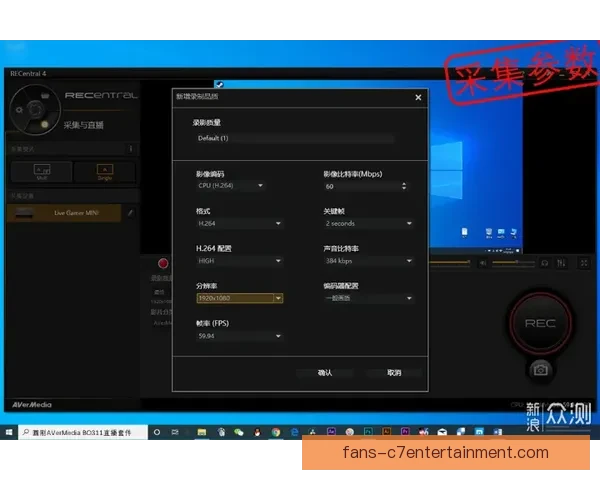Launch Google Chrome from taskbar
600x480 pixels.
pyautogui.click(x=276, y=432)
